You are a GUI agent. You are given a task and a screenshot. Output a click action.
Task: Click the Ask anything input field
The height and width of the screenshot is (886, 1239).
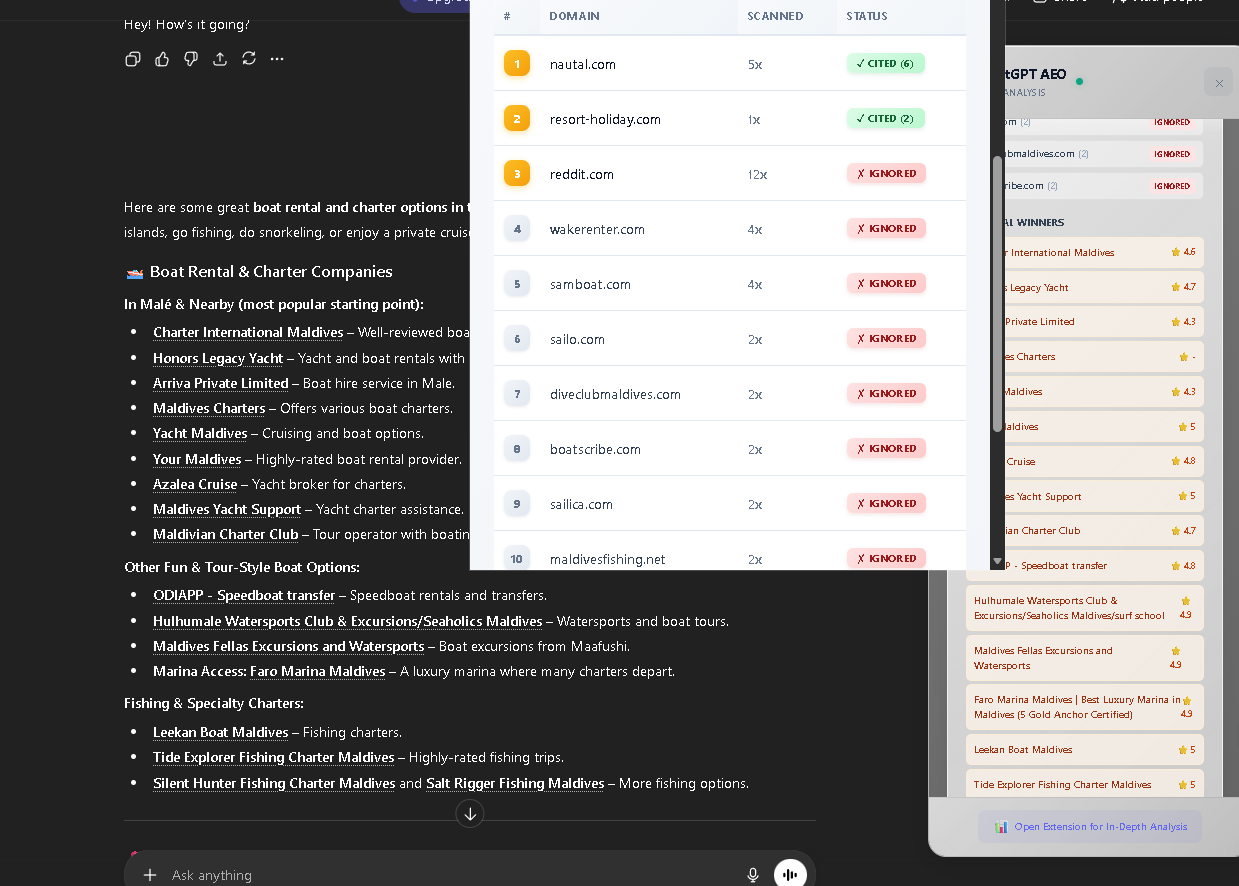[x=450, y=875]
